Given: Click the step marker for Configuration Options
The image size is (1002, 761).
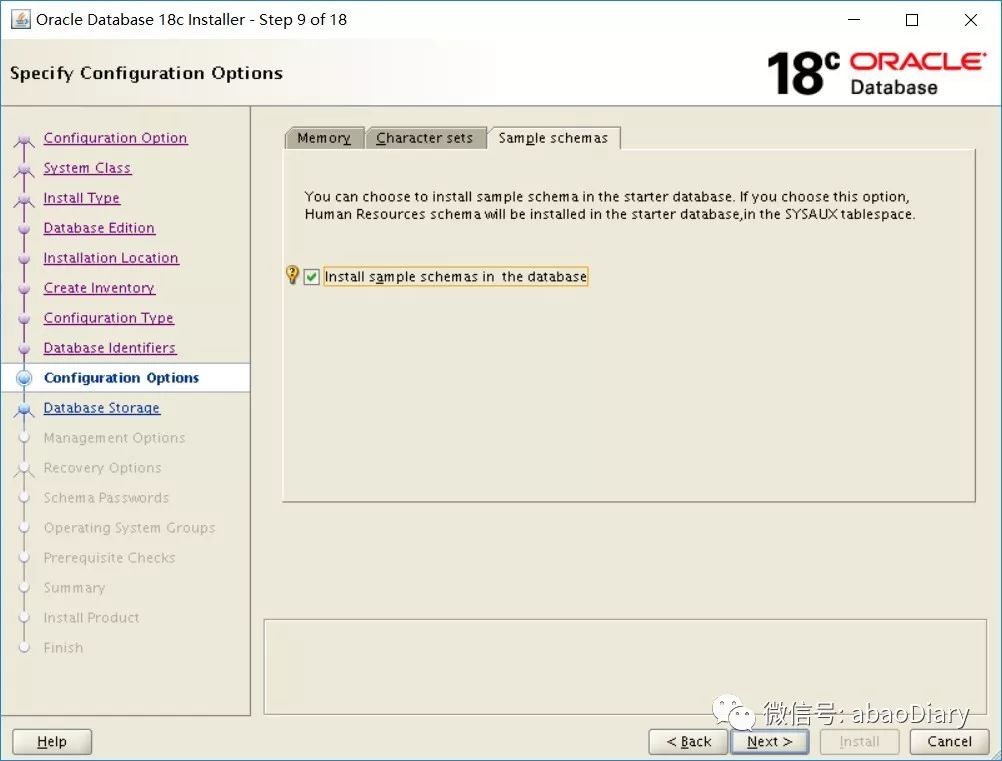Looking at the screenshot, I should coord(24,378).
